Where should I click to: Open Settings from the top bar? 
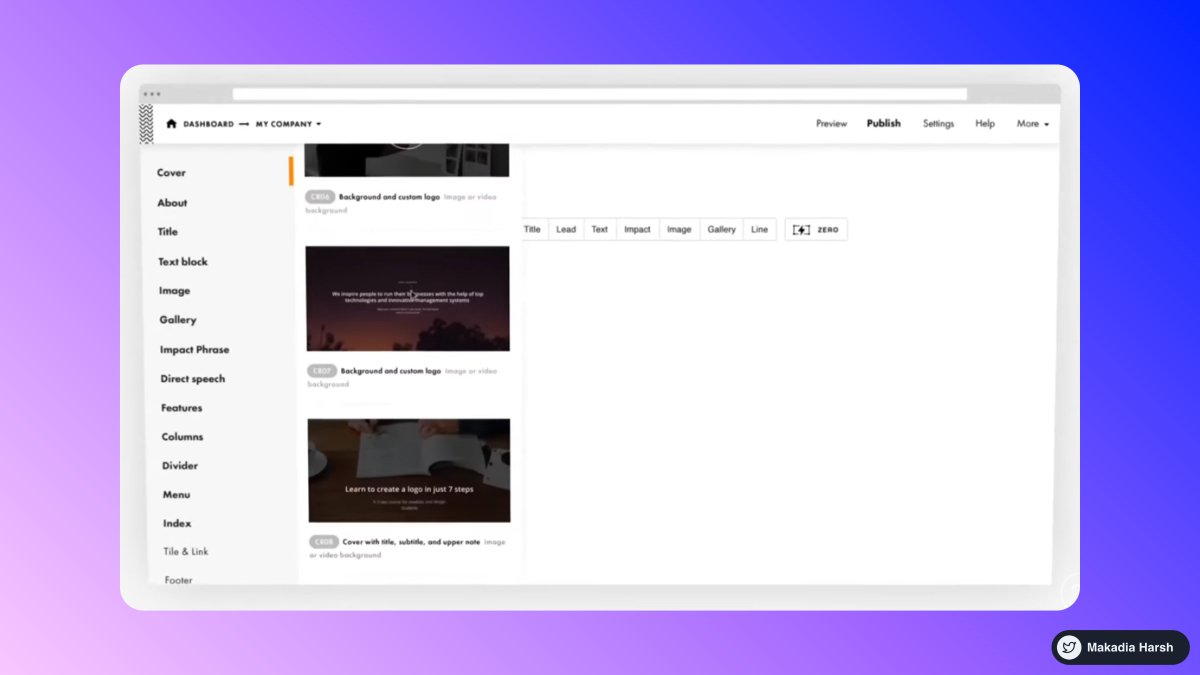click(938, 123)
